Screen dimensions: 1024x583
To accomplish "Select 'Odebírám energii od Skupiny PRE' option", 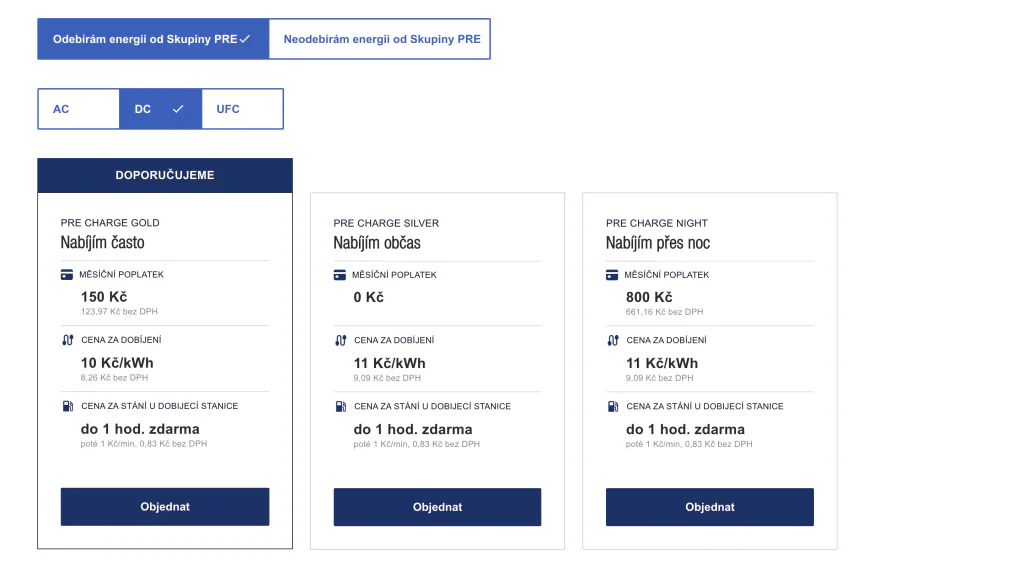I will pos(153,39).
